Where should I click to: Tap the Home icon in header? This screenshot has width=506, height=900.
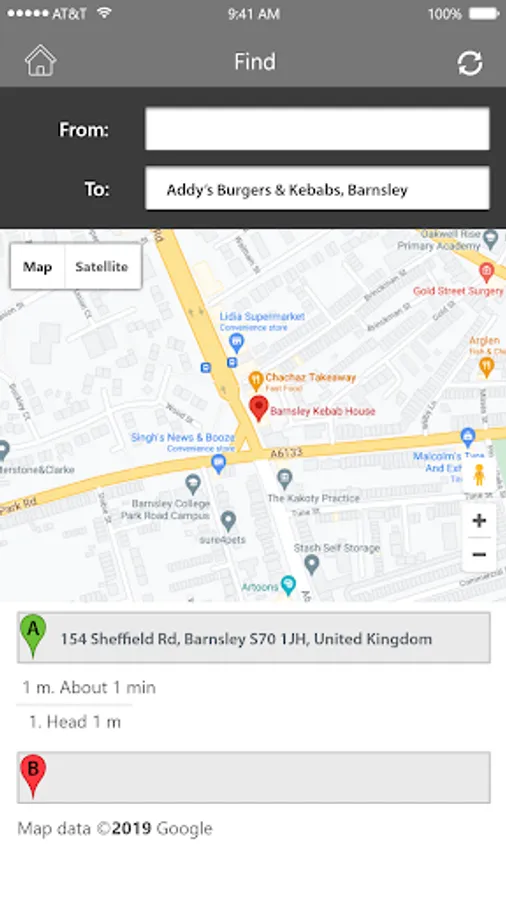click(40, 61)
